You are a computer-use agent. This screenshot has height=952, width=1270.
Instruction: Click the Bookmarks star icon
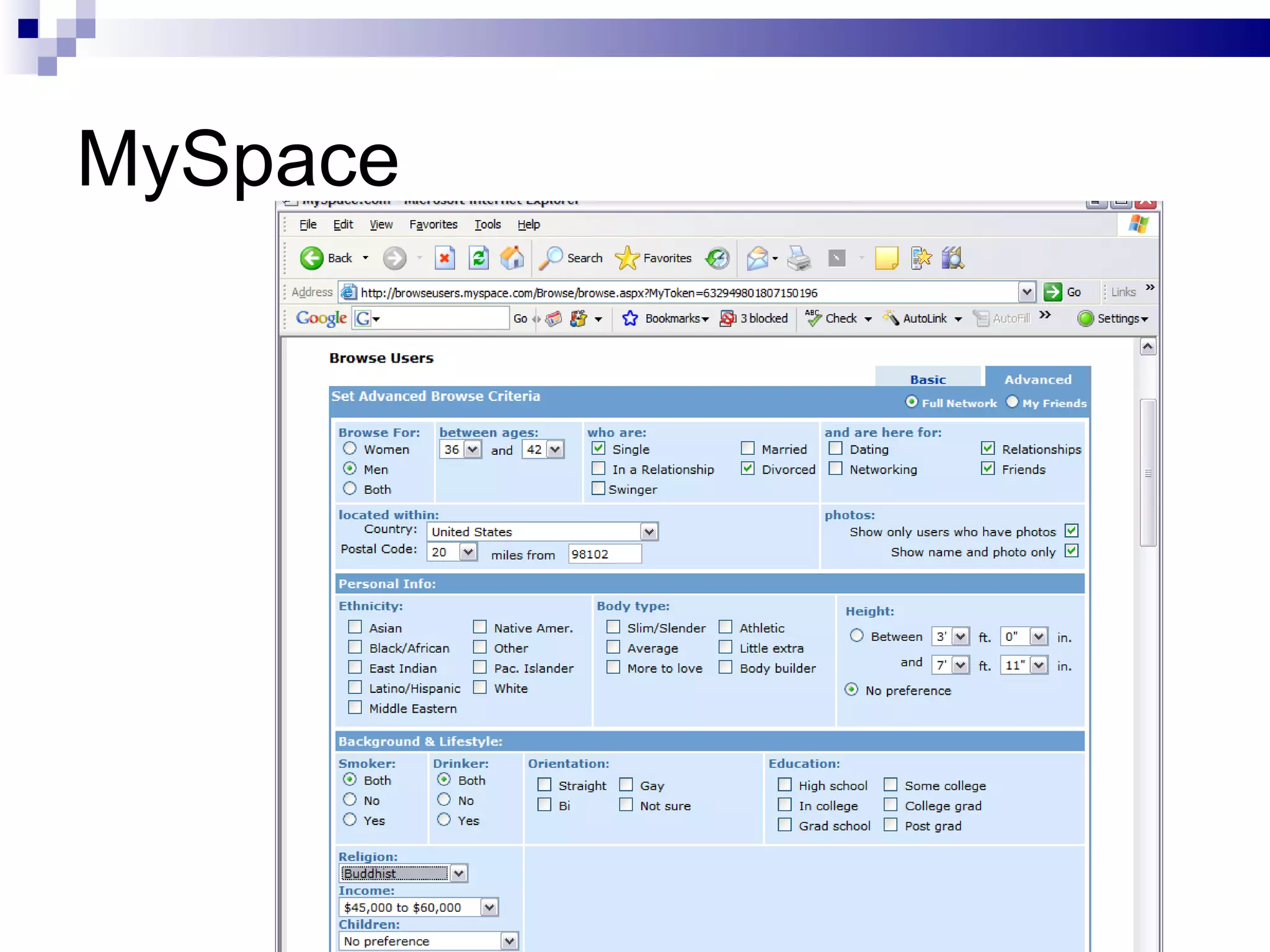[630, 318]
